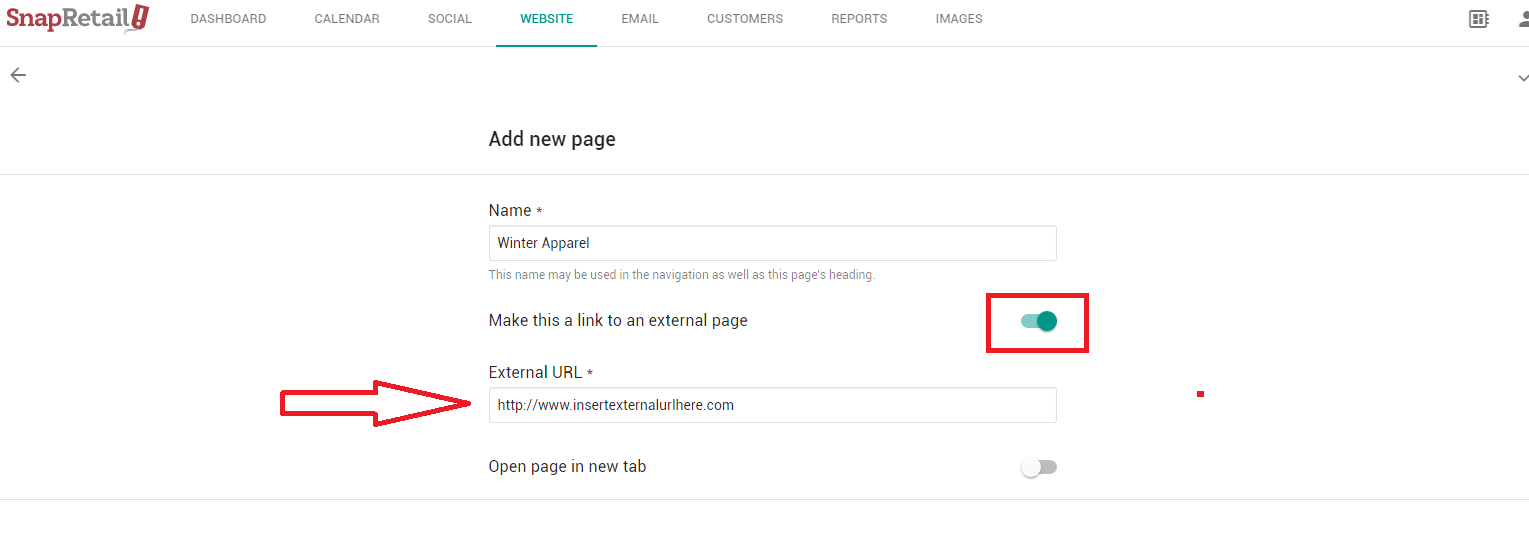Toggle off the external page link switch
Image resolution: width=1529 pixels, height=545 pixels.
pyautogui.click(x=1039, y=321)
